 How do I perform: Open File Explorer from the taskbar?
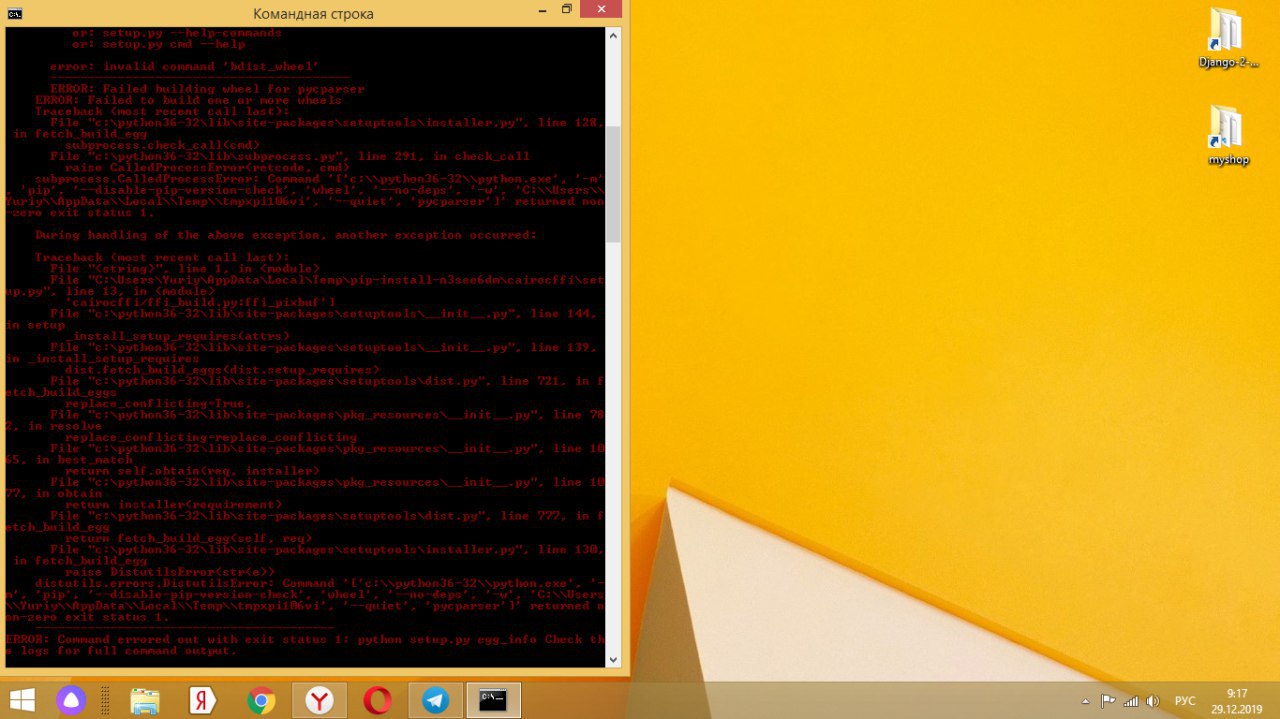pyautogui.click(x=145, y=701)
